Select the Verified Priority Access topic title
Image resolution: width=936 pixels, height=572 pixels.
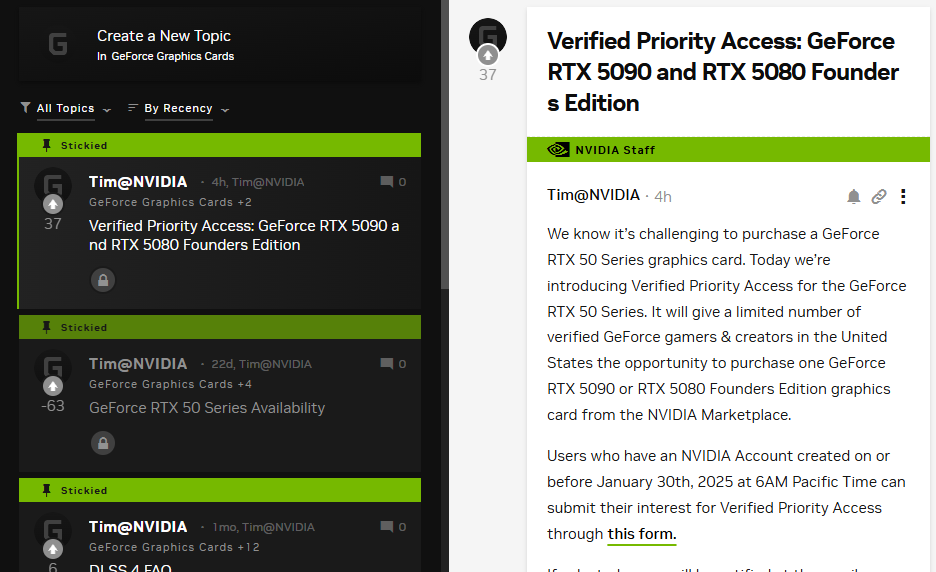click(244, 235)
